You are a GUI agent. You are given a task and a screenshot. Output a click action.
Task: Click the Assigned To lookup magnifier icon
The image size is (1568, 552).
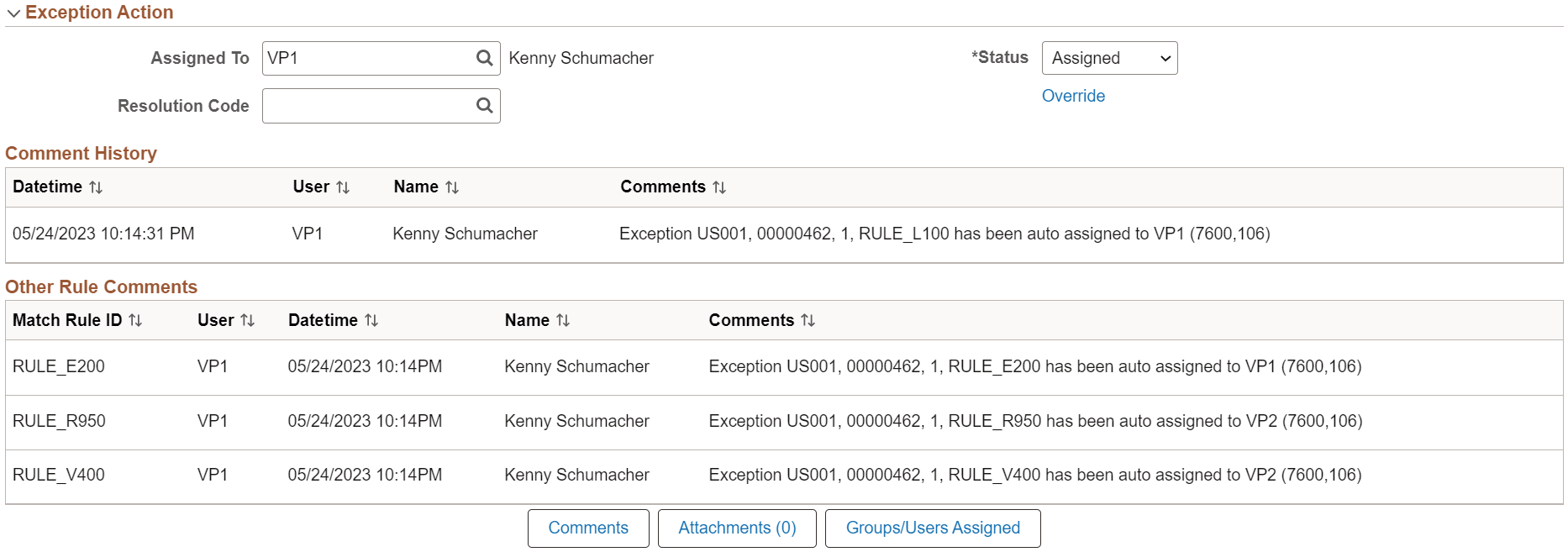[484, 58]
